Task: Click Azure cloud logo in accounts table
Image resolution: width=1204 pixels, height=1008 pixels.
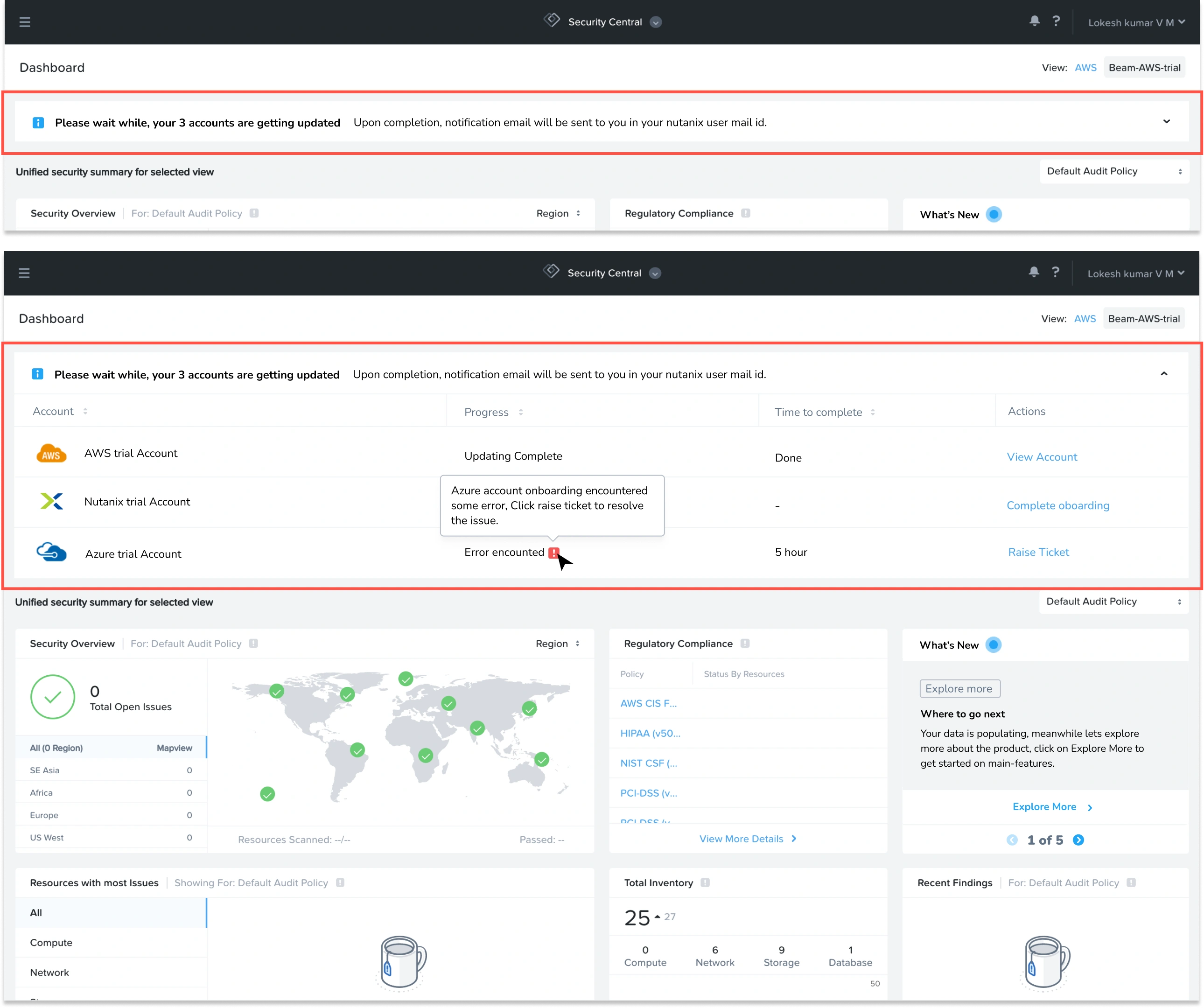Action: coord(52,552)
